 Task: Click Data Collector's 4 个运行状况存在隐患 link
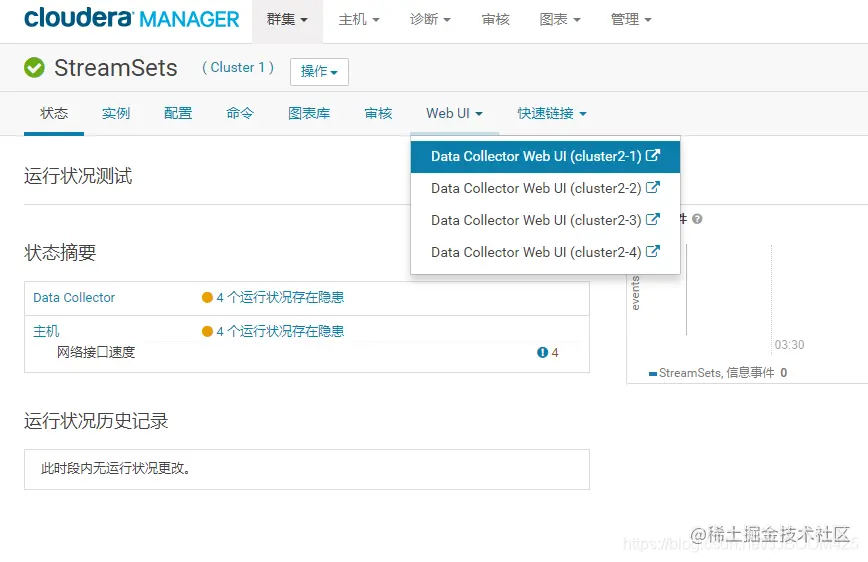click(x=280, y=297)
